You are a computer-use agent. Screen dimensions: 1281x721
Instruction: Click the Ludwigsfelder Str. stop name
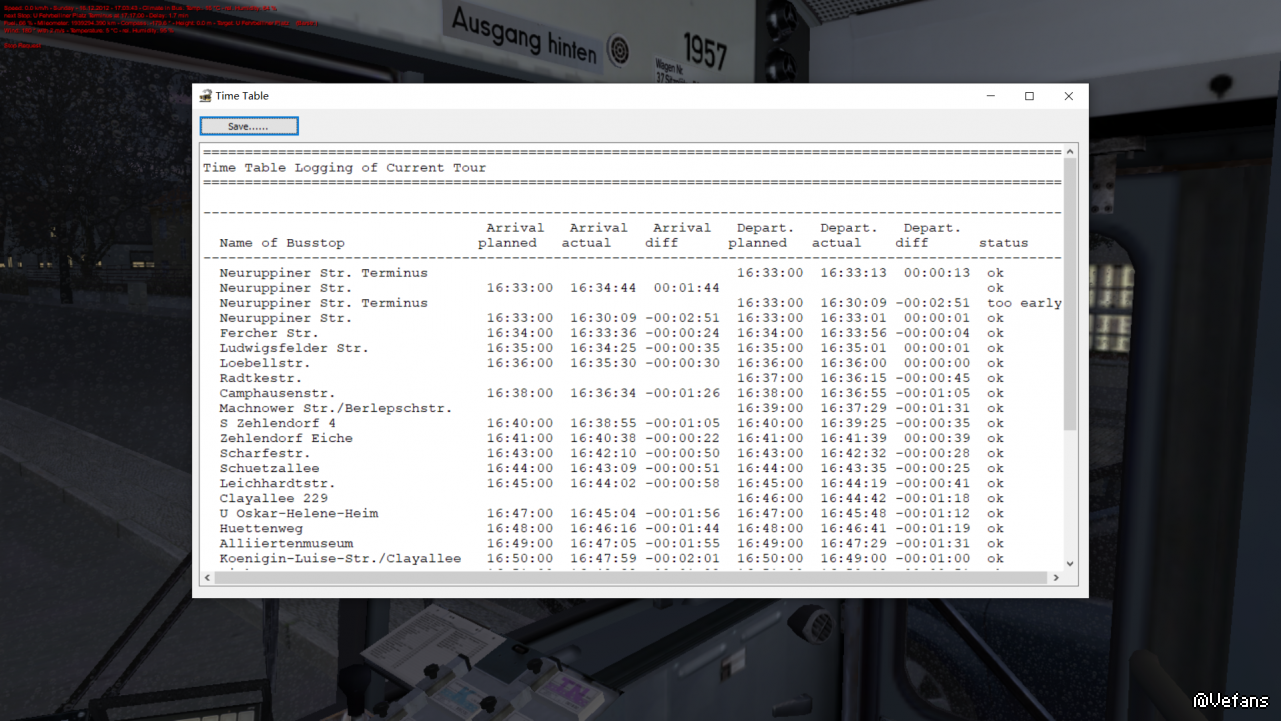pyautogui.click(x=294, y=348)
